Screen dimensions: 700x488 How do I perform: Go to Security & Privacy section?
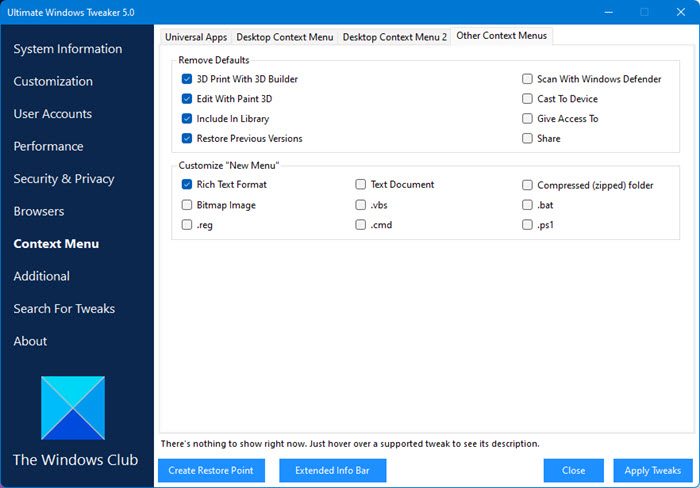pyautogui.click(x=64, y=179)
